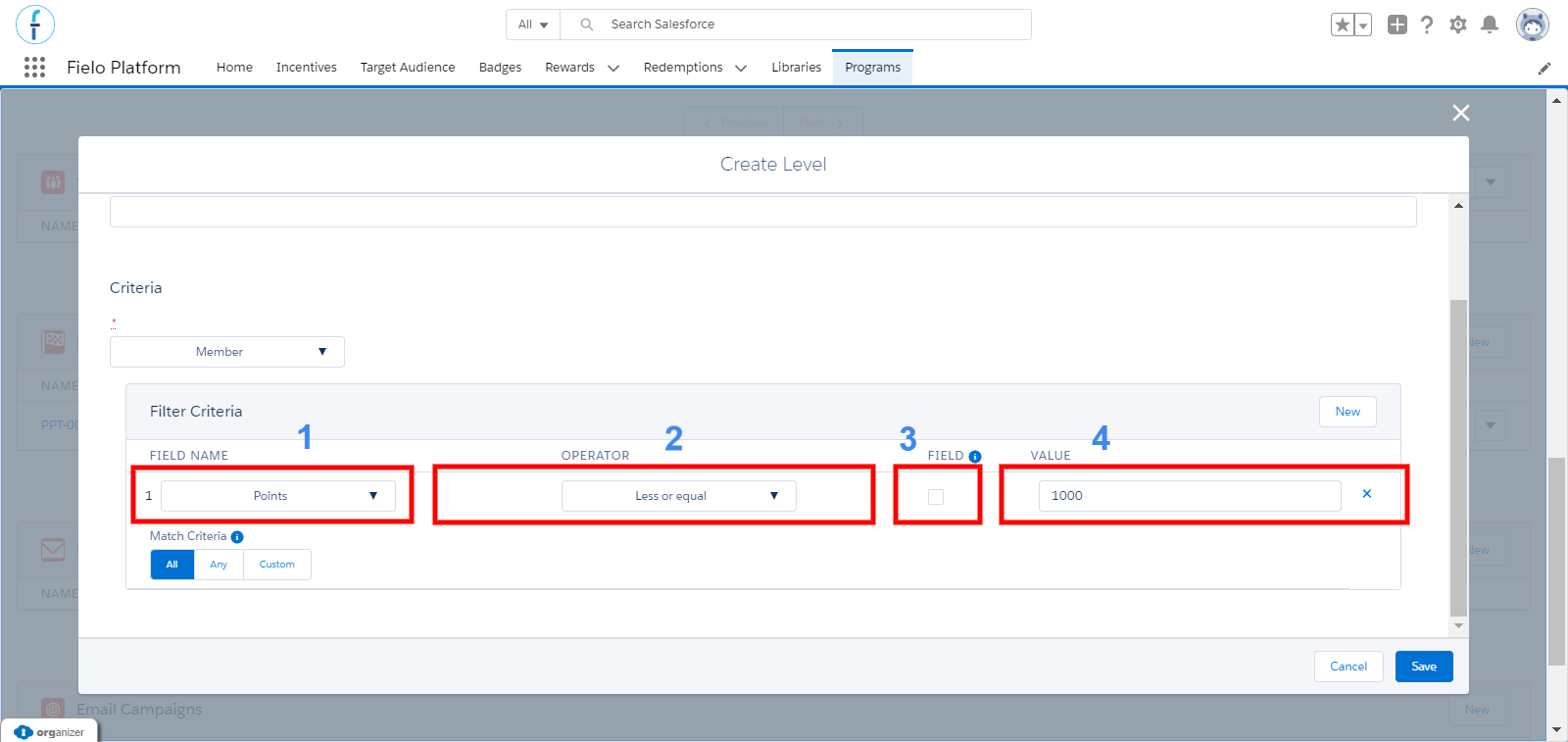Image resolution: width=1568 pixels, height=742 pixels.
Task: Click the page scrollbar down arrow
Action: pos(1556,730)
